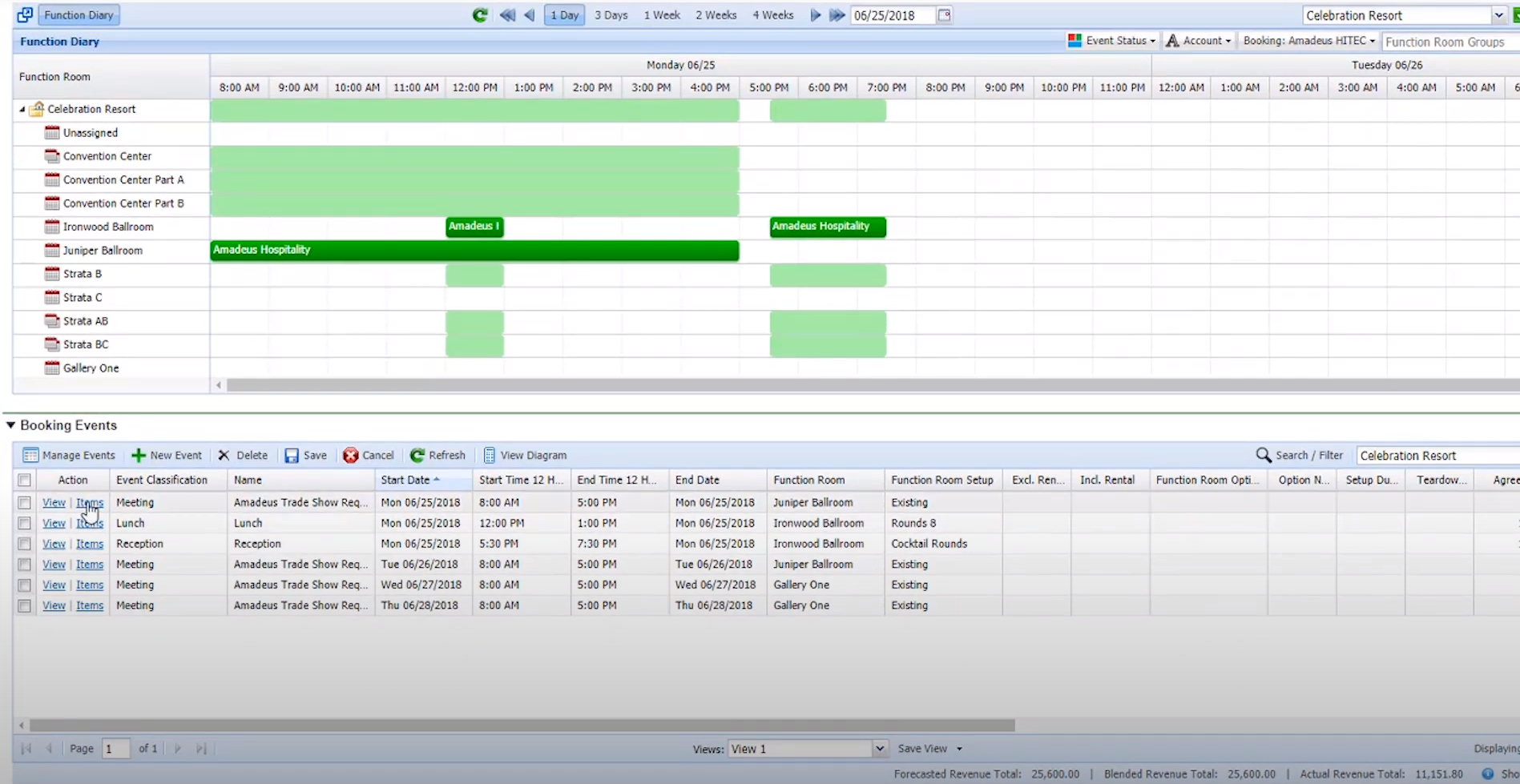Click the diary horizontal scrollbar
This screenshot has height=784, width=1520.
(872, 385)
